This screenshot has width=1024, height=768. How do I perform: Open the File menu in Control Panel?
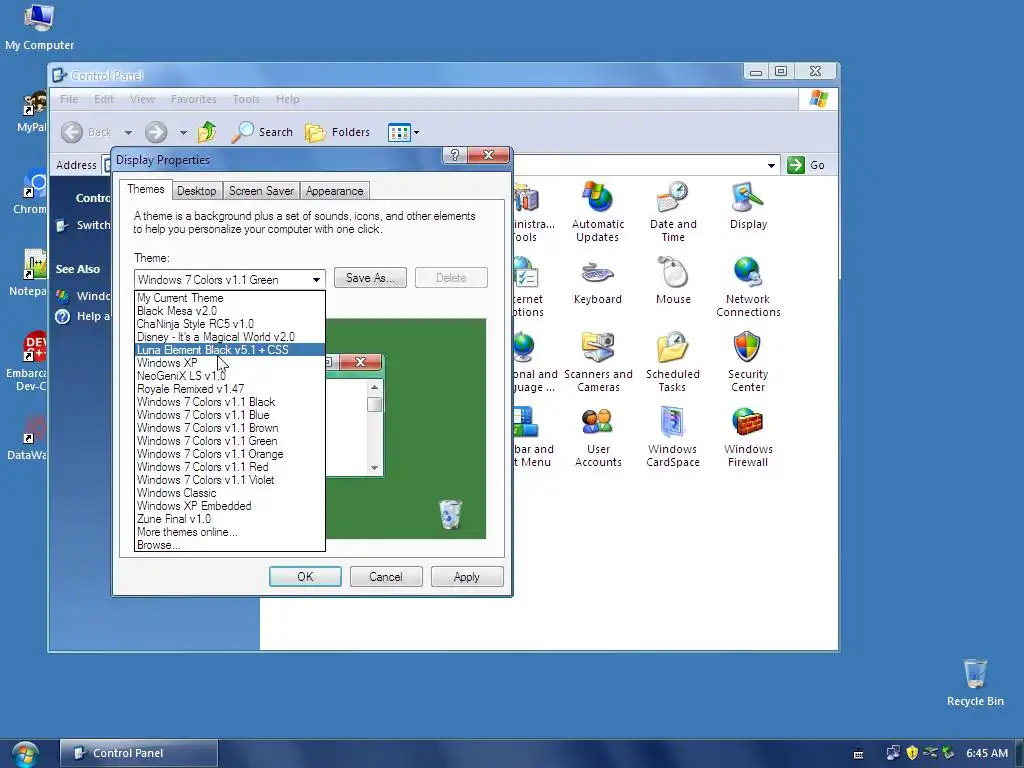point(69,99)
